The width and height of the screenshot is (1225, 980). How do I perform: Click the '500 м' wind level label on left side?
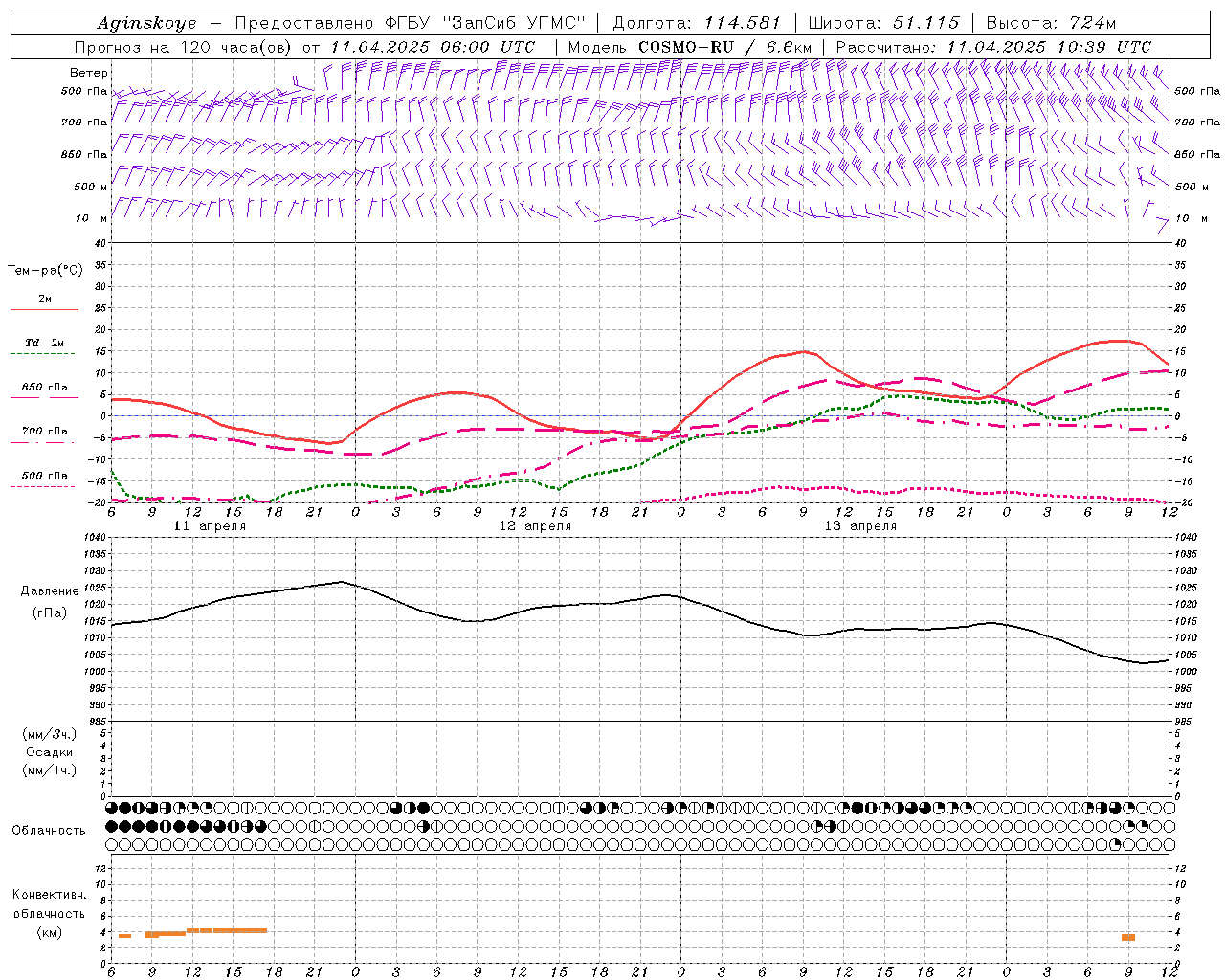pos(90,188)
